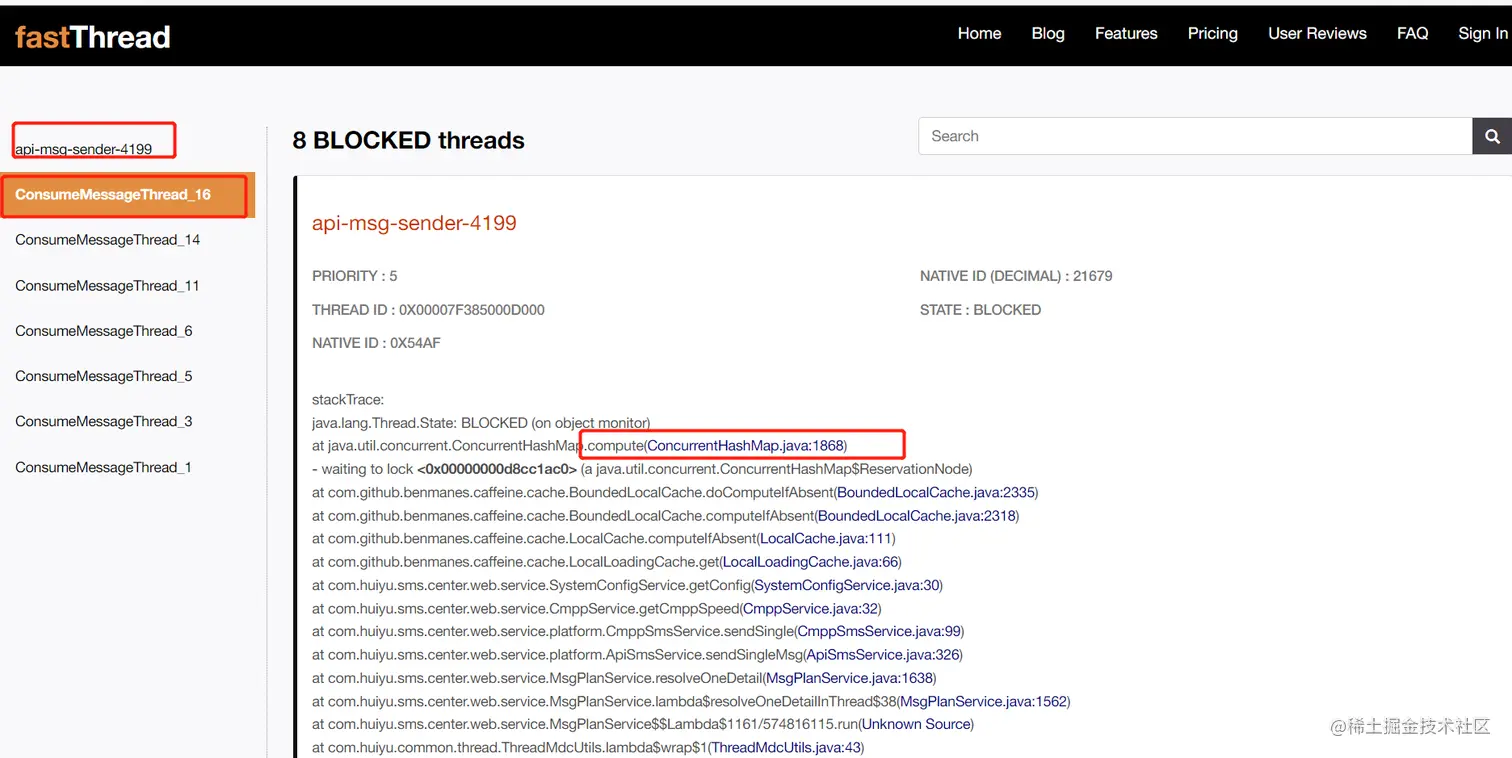This screenshot has width=1512, height=758.
Task: Select ConsumeMessageThread_16 in sidebar
Action: [x=127, y=195]
